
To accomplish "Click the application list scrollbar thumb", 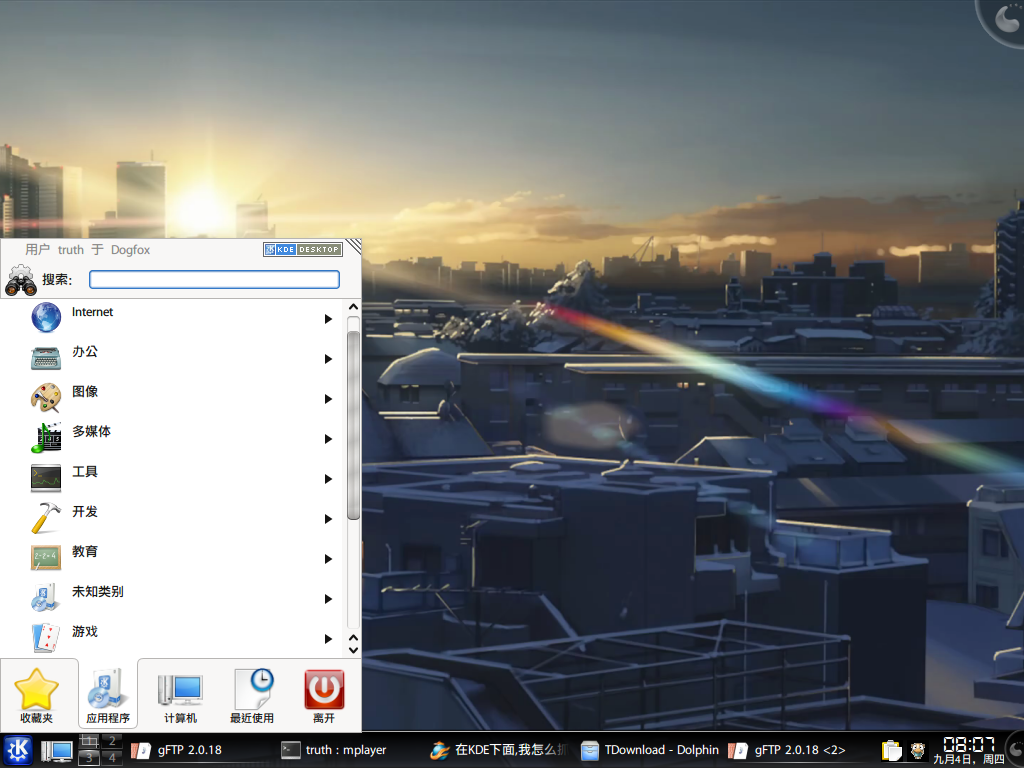I will [353, 424].
